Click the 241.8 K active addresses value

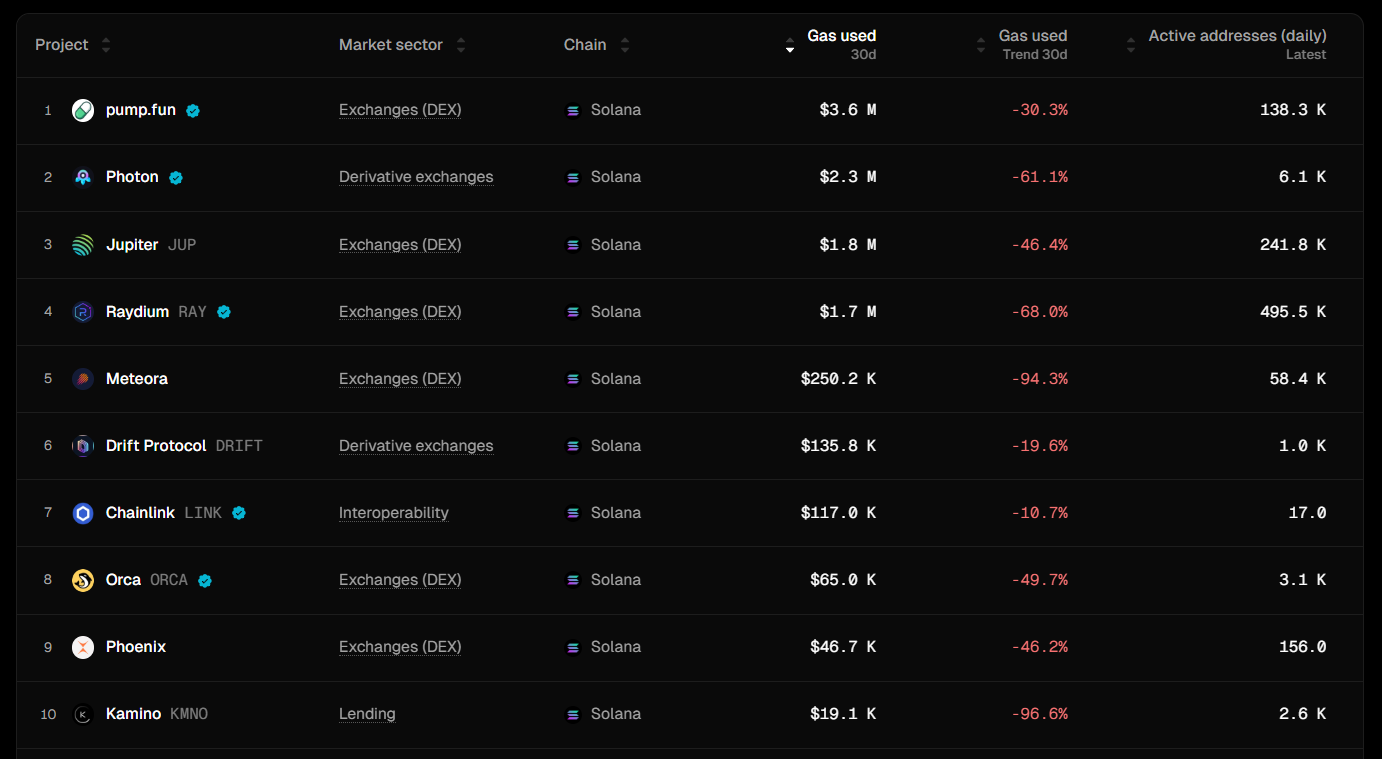(1293, 245)
